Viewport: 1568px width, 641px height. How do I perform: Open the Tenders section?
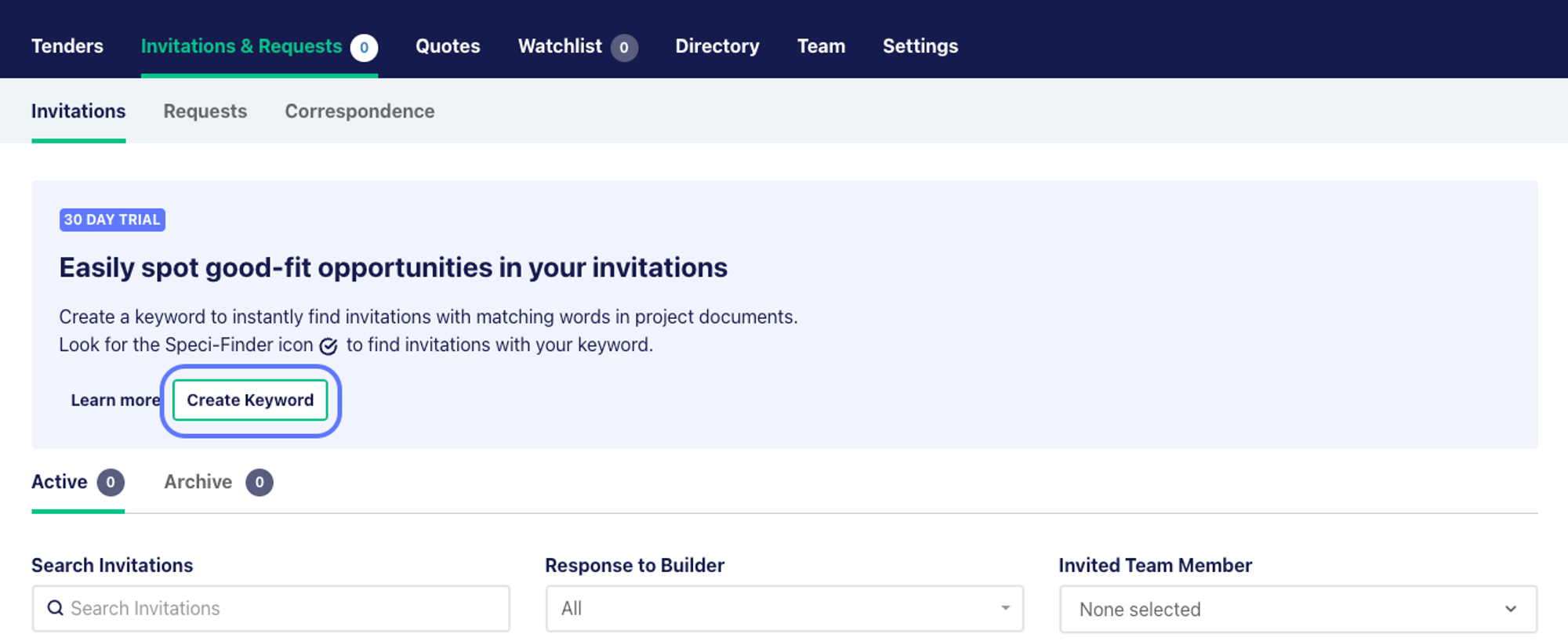pos(67,46)
